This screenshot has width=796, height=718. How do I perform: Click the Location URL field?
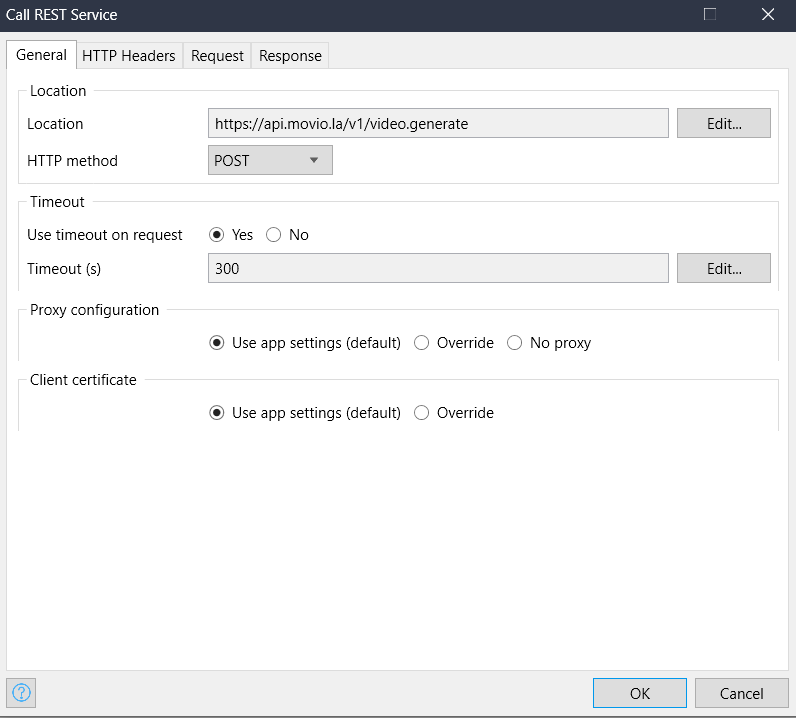coord(438,124)
